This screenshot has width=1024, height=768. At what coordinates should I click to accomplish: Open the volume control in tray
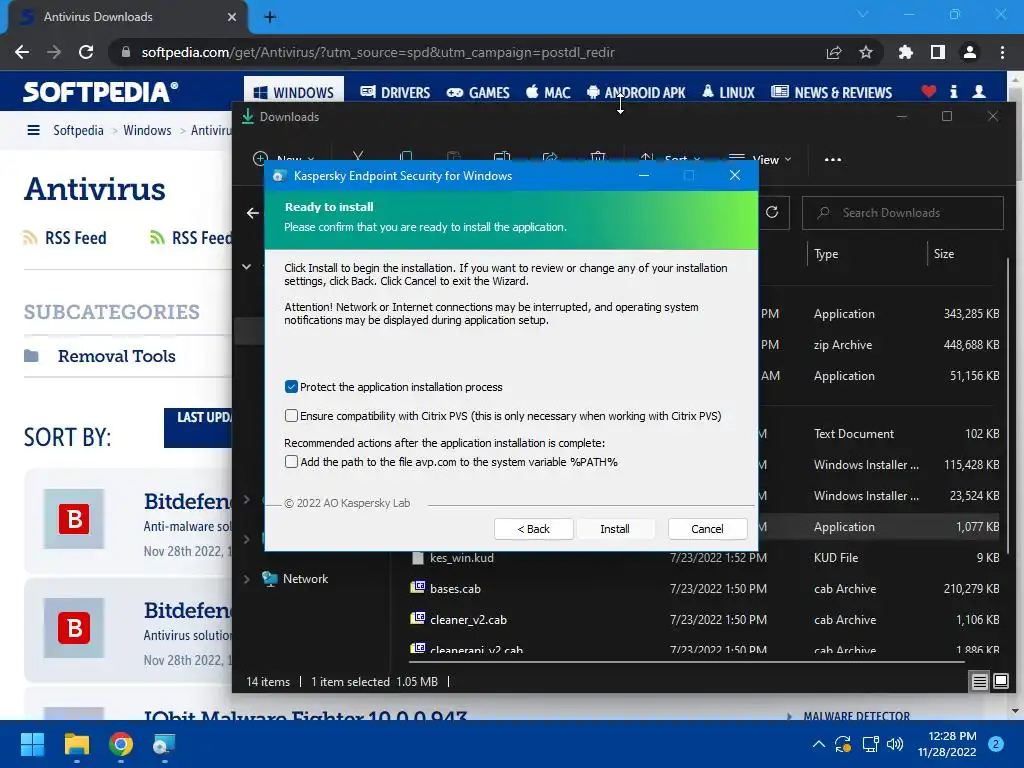pos(895,744)
